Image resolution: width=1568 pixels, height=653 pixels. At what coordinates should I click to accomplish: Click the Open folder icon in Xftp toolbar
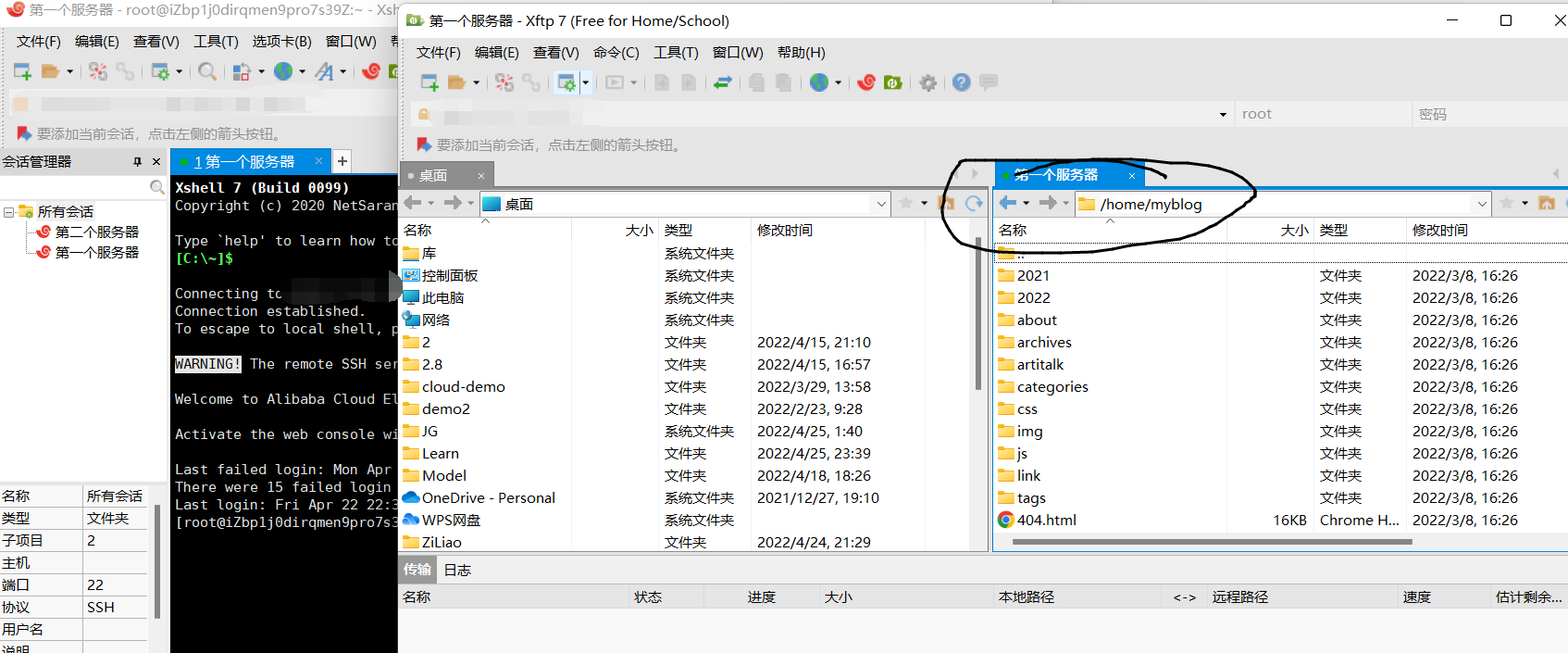tap(456, 82)
